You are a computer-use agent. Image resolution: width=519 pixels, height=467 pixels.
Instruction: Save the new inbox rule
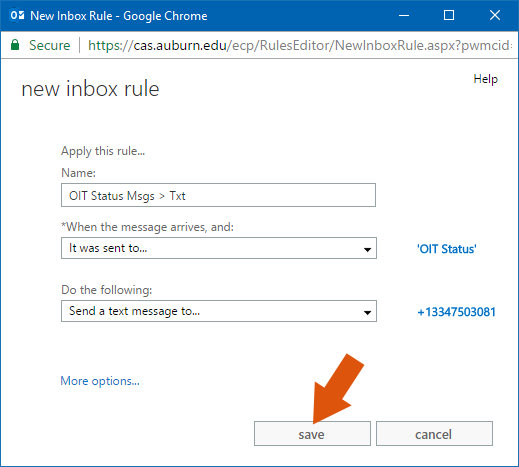click(312, 433)
